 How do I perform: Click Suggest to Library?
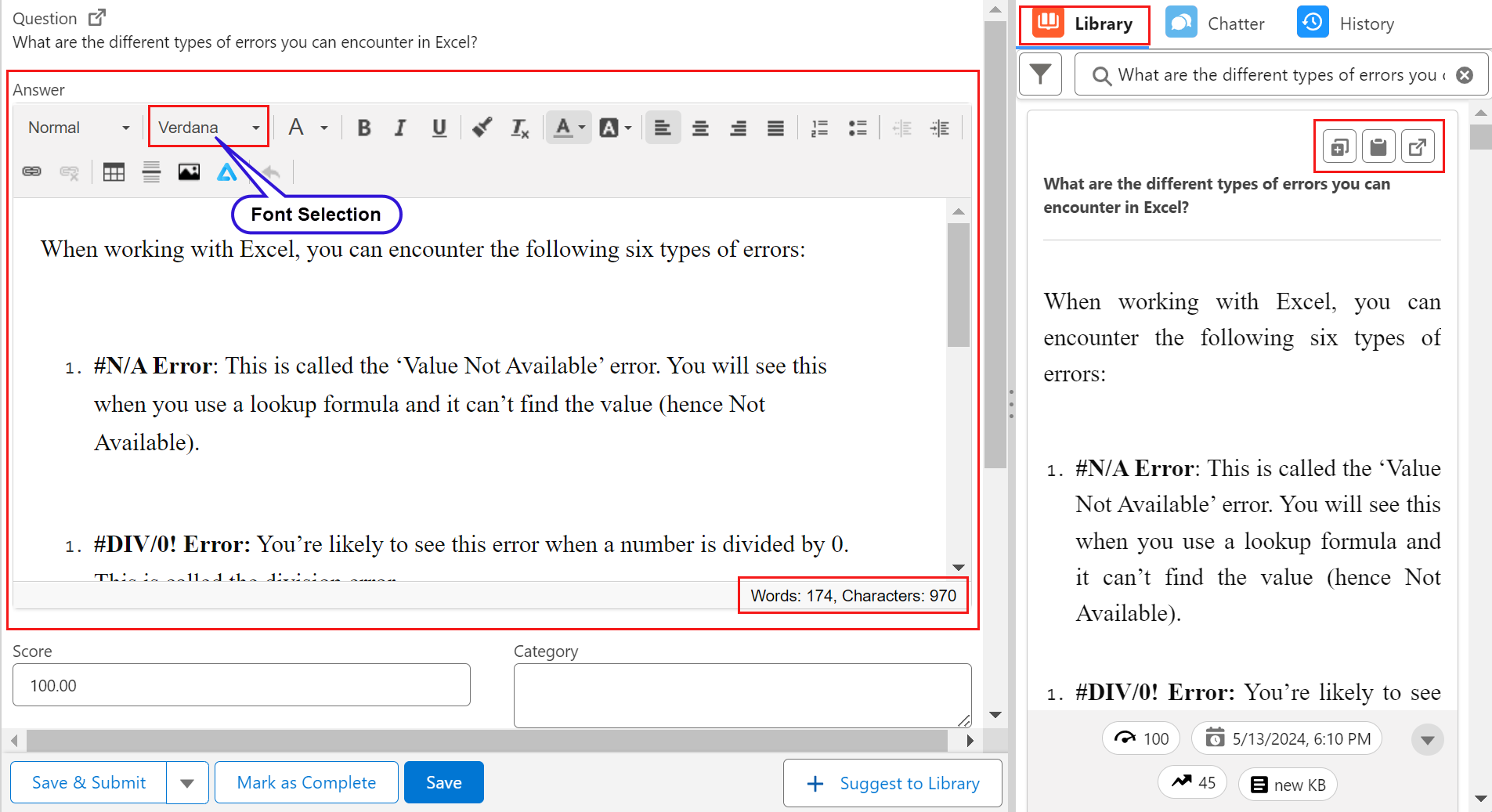(x=892, y=784)
